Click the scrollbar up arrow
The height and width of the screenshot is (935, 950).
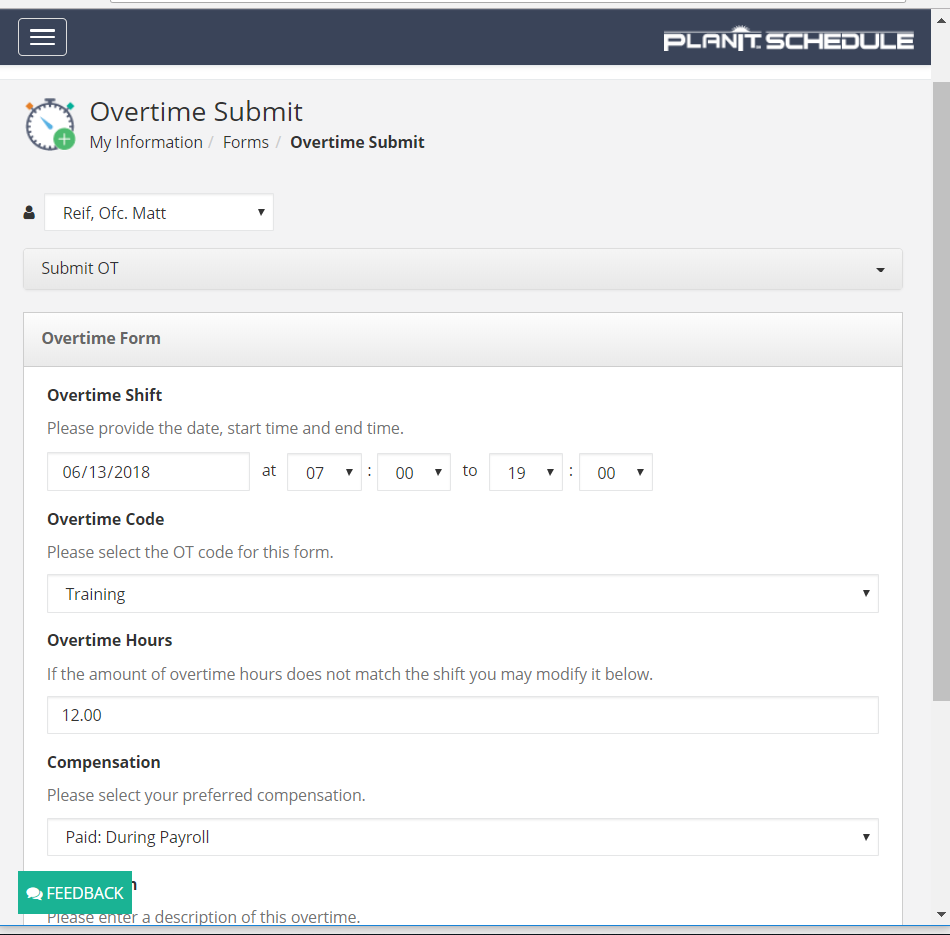click(941, 21)
